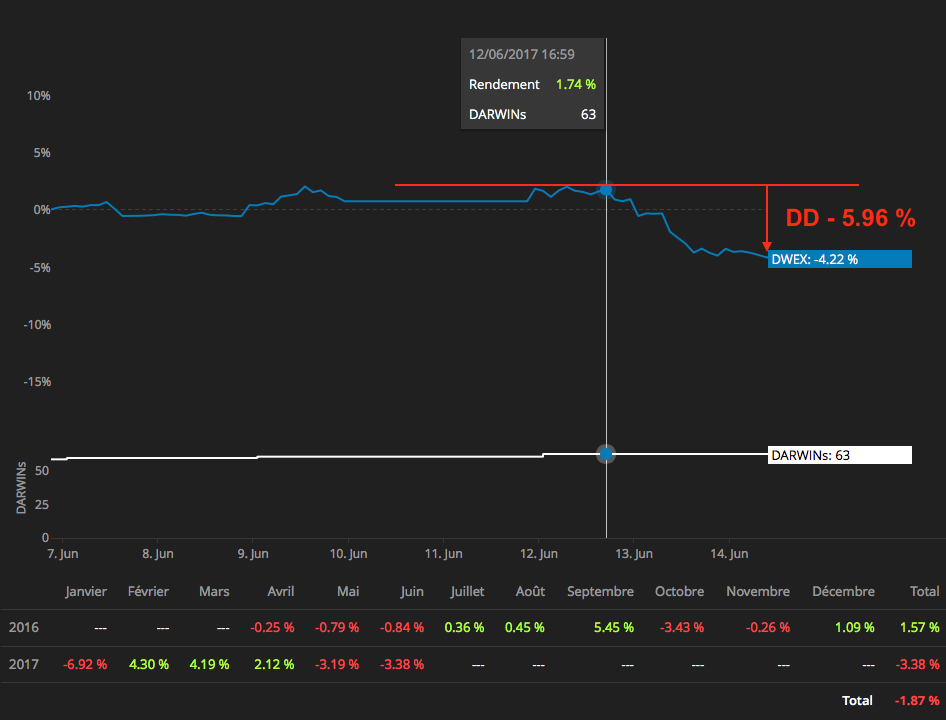946x720 pixels.
Task: Click the Novembre column header
Action: click(x=758, y=592)
